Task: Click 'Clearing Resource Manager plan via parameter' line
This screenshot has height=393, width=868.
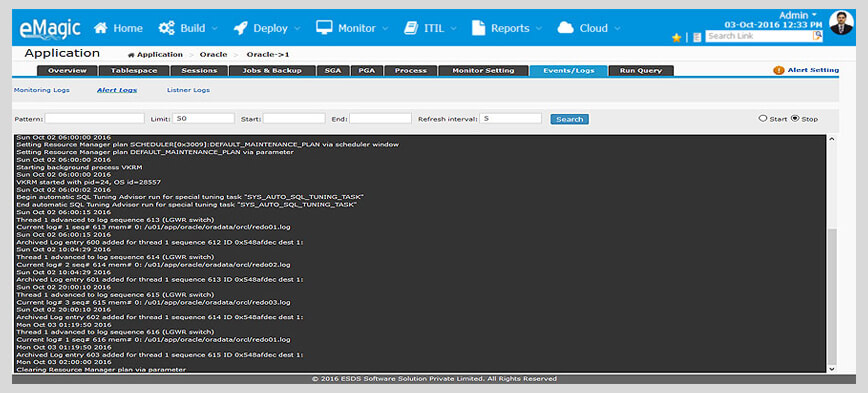Action: click(x=101, y=369)
